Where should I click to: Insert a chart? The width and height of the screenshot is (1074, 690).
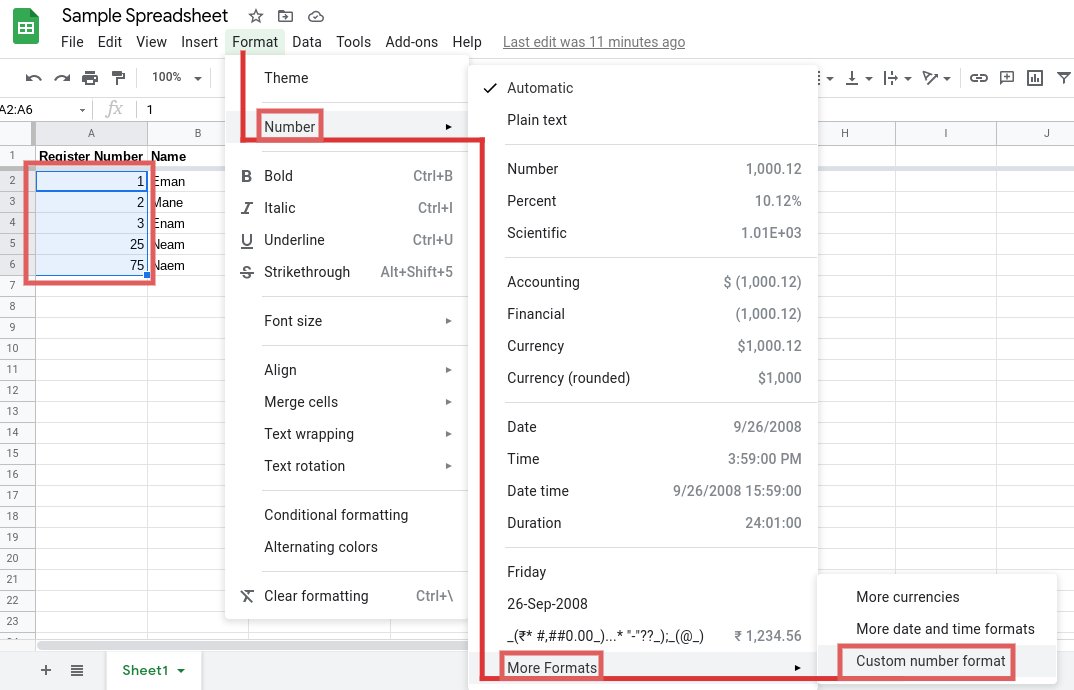[1035, 77]
